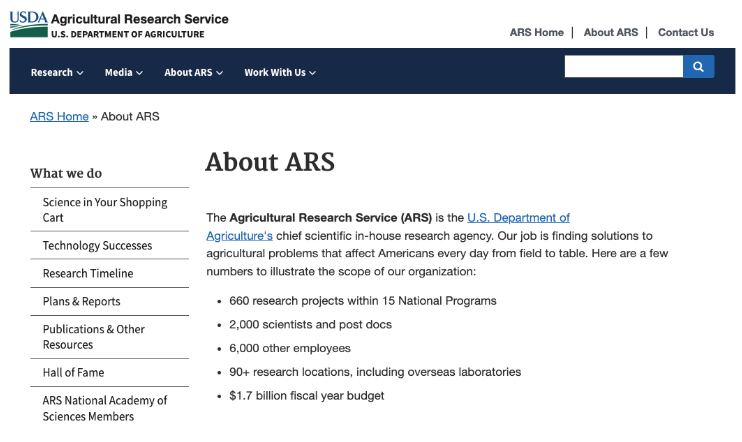Go to Plans & Reports page
The image size is (742, 442).
[x=81, y=301]
